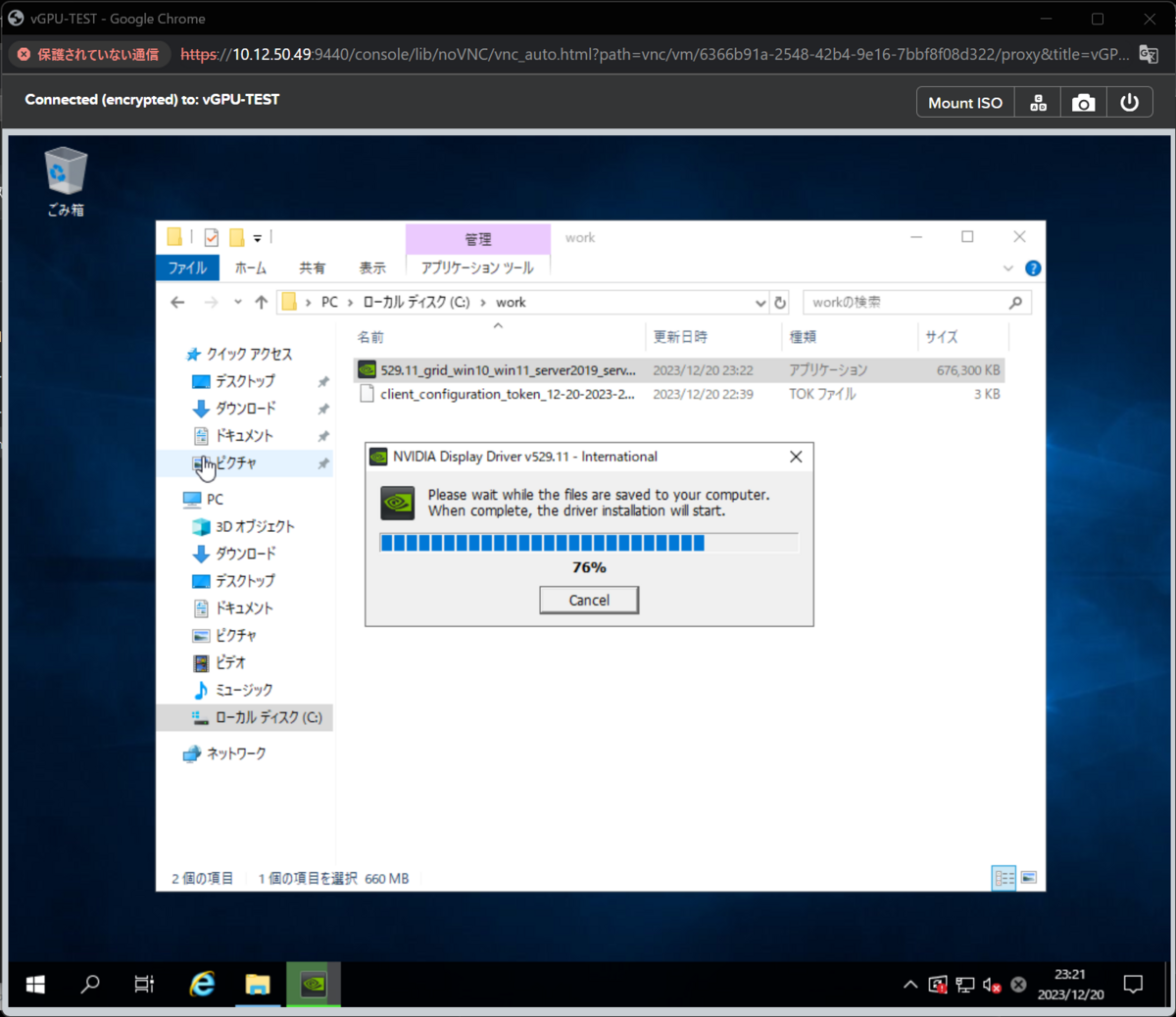Click the Chrome translate page icon
Viewport: 1176px width, 1017px height.
pyautogui.click(x=1149, y=54)
